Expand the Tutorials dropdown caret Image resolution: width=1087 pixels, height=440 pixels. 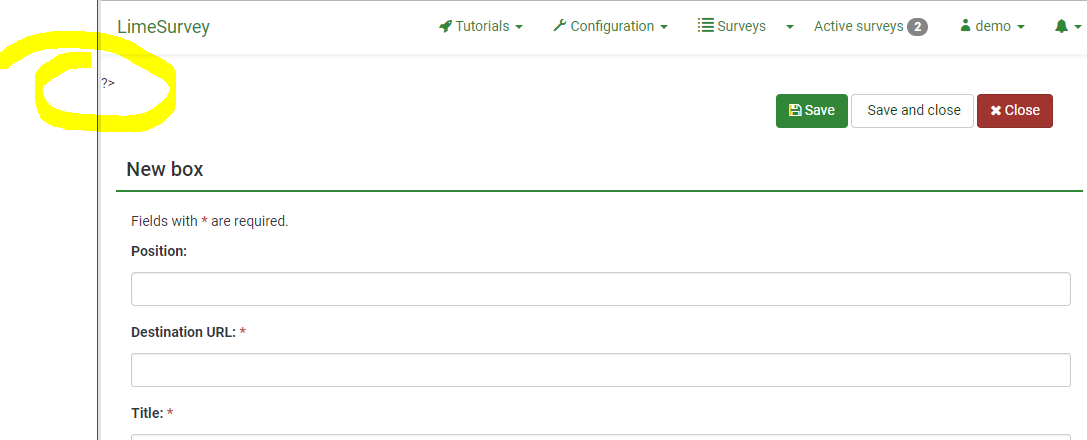coord(519,28)
